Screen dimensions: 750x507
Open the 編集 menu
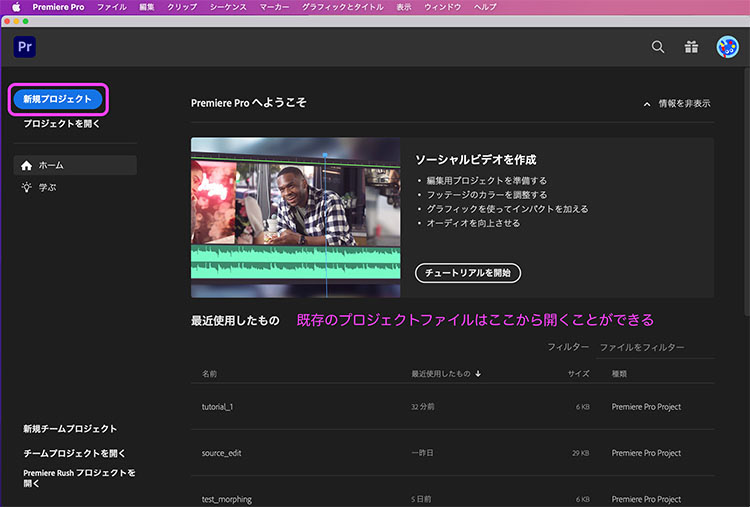[146, 7]
